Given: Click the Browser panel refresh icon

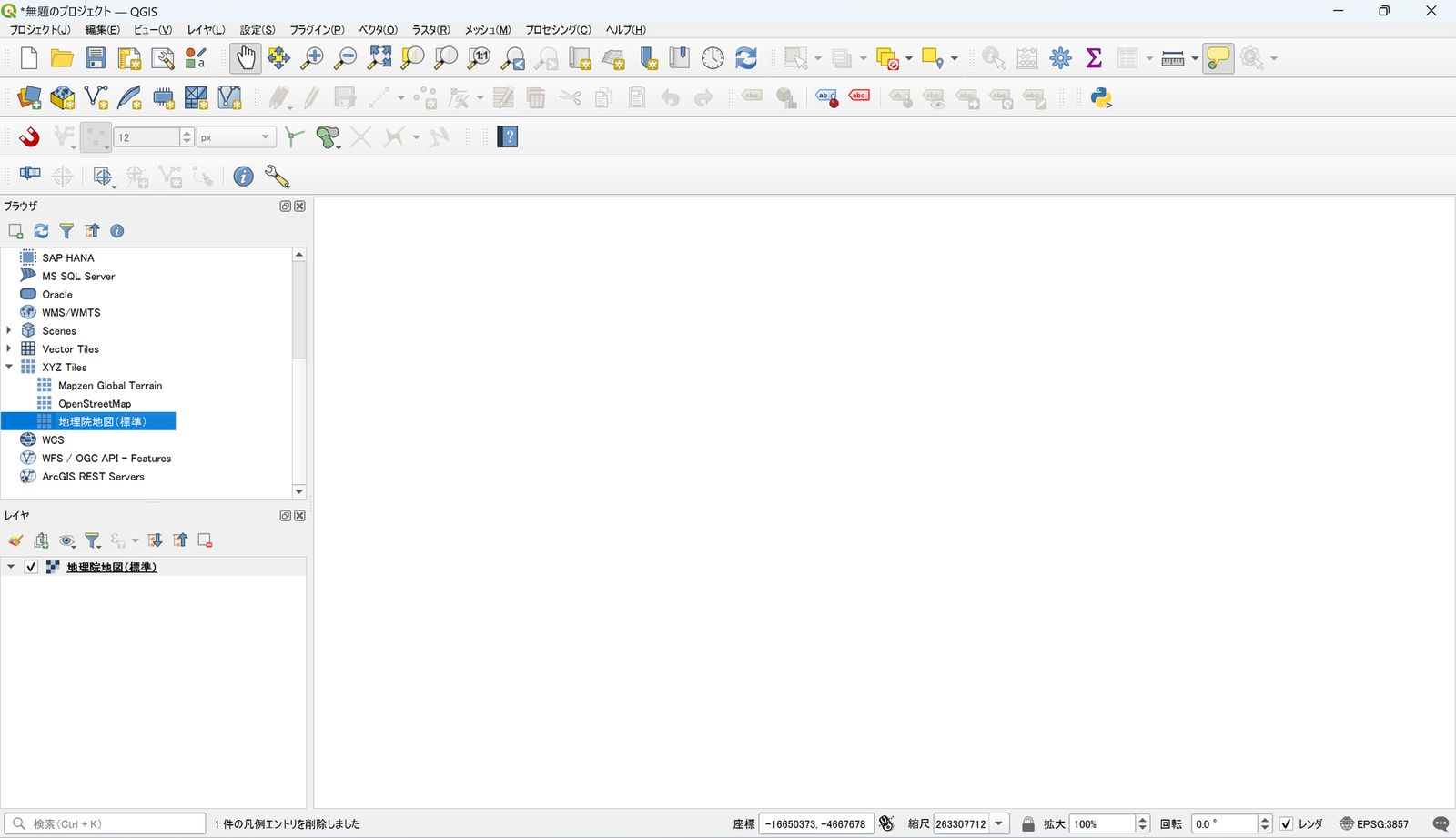Looking at the screenshot, I should pyautogui.click(x=41, y=231).
